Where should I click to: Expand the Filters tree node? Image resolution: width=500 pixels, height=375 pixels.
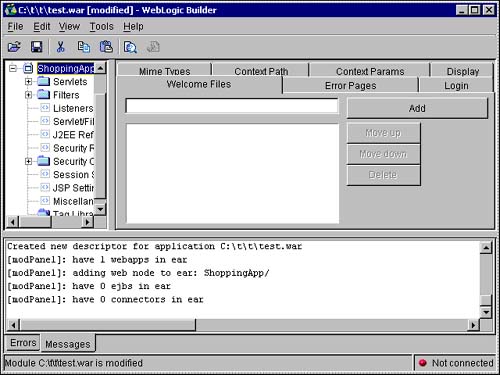coord(29,95)
